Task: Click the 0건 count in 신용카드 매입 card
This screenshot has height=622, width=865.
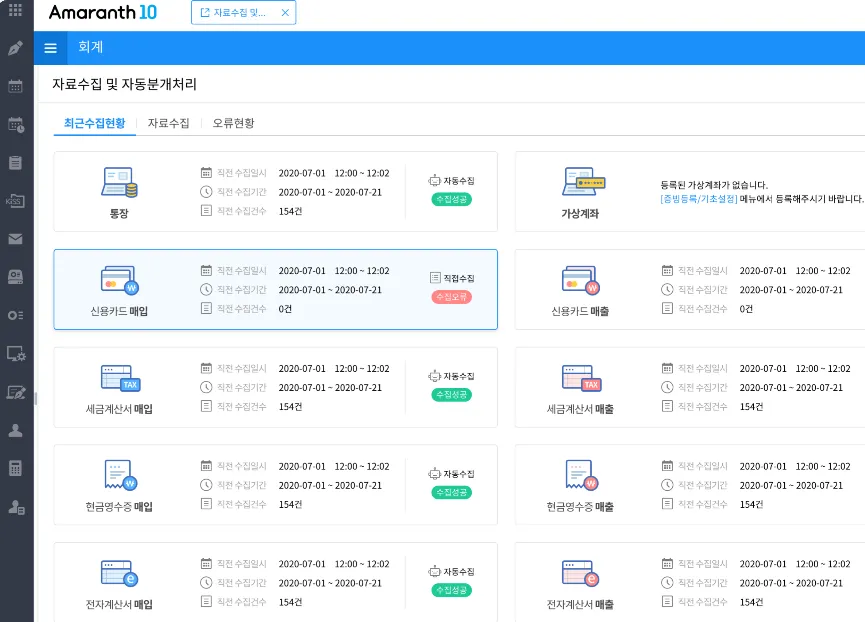Action: click(285, 309)
